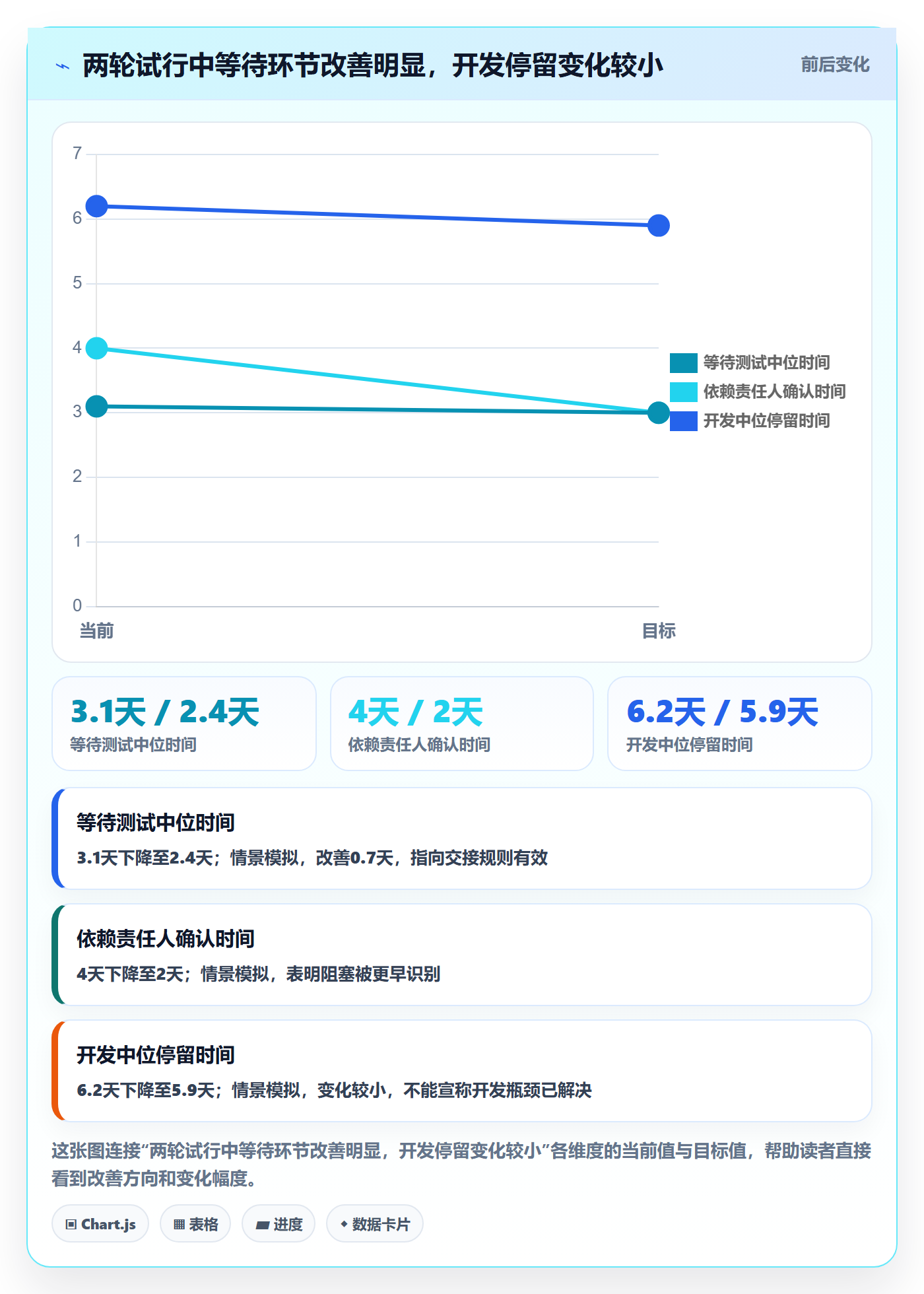Select the 6.2天 / 5.9天 metric card
The width and height of the screenshot is (924, 1294).
(x=740, y=724)
